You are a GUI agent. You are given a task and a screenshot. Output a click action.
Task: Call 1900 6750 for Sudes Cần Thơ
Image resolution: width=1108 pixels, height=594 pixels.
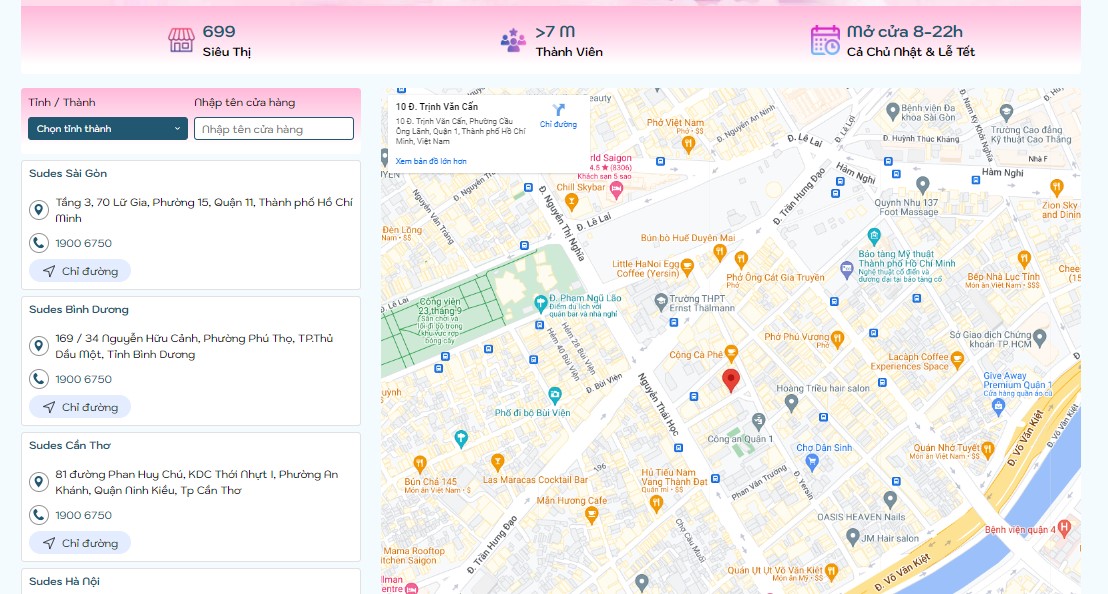click(x=83, y=515)
